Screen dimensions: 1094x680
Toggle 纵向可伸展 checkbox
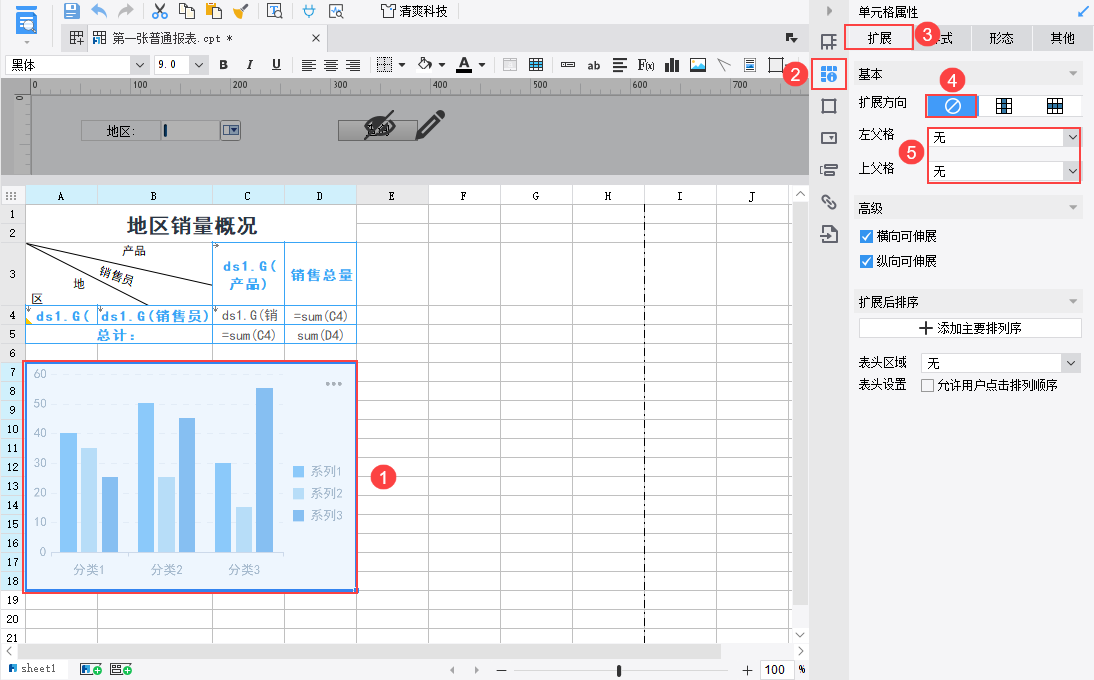pos(867,262)
